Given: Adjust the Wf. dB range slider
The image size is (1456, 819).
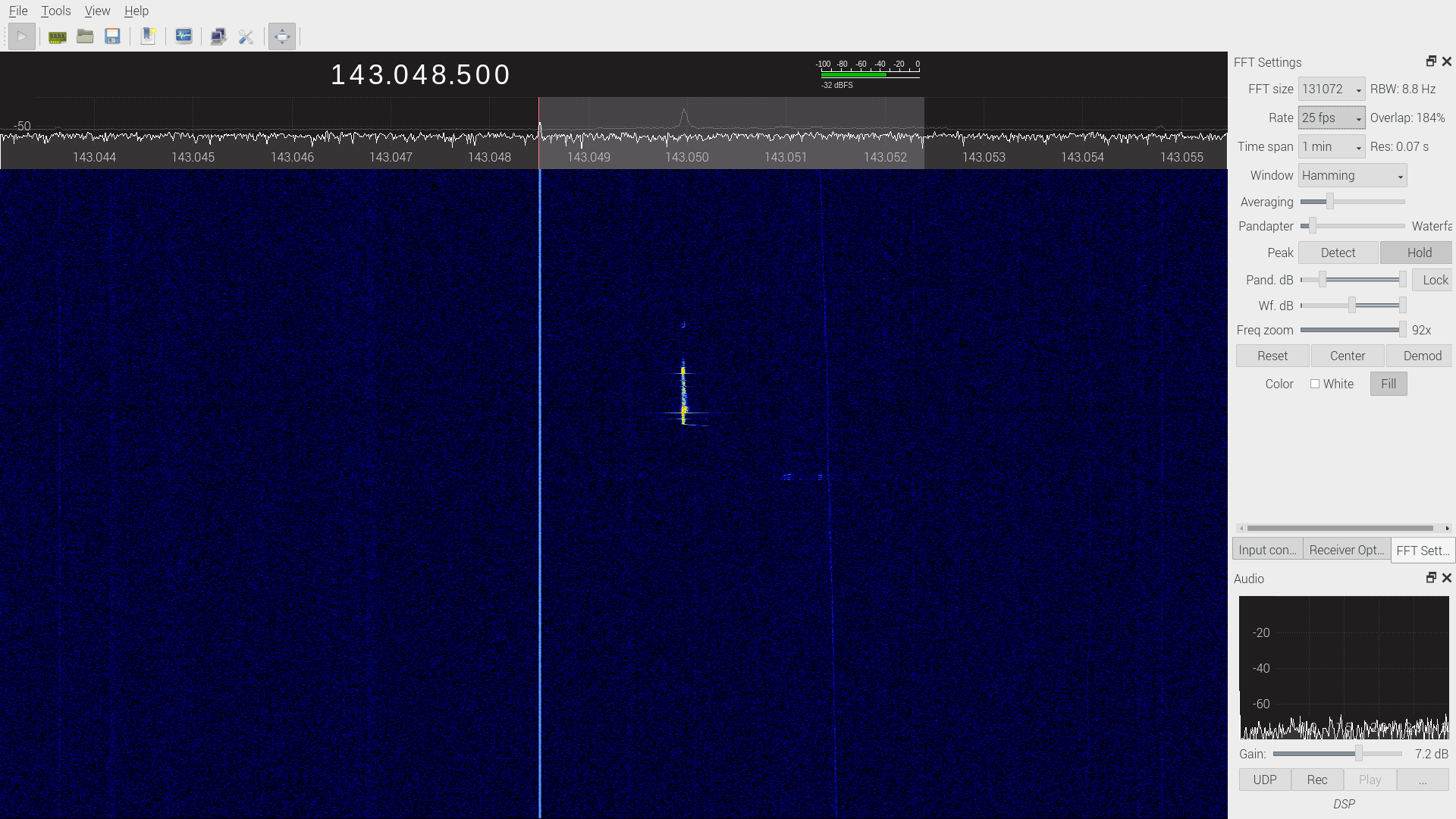Looking at the screenshot, I should click(1353, 306).
